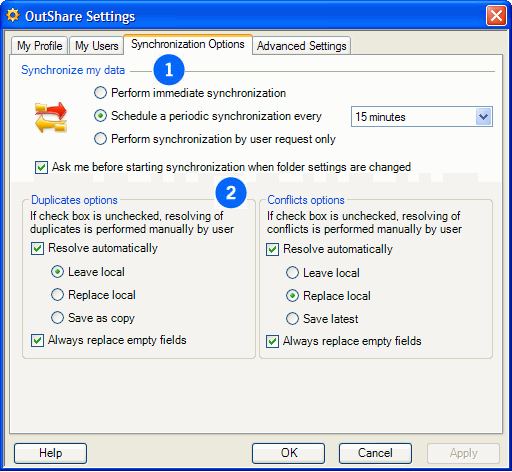Select the Synchronization Options tab
Image resolution: width=512 pixels, height=472 pixels.
point(188,44)
